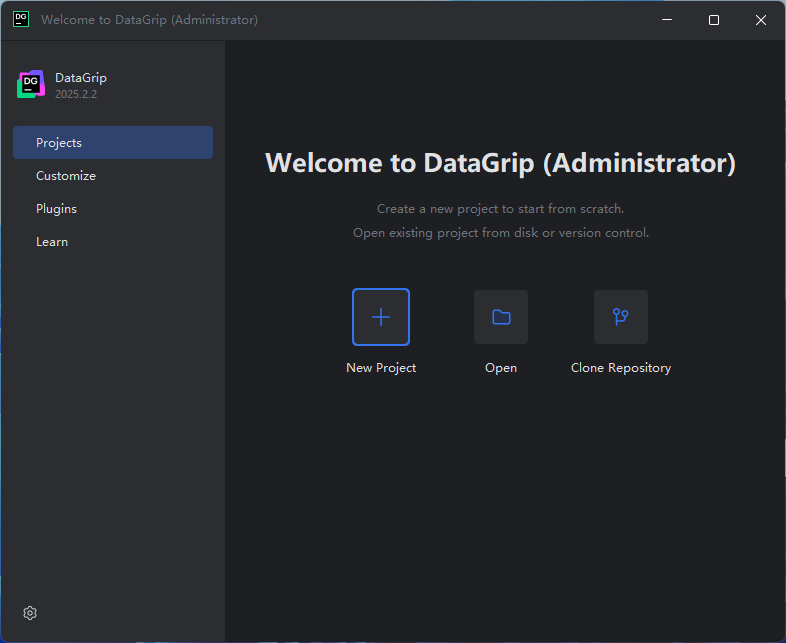Click the Welcome to DataGrip heading
Viewport: 786px width, 643px height.
pyautogui.click(x=500, y=163)
